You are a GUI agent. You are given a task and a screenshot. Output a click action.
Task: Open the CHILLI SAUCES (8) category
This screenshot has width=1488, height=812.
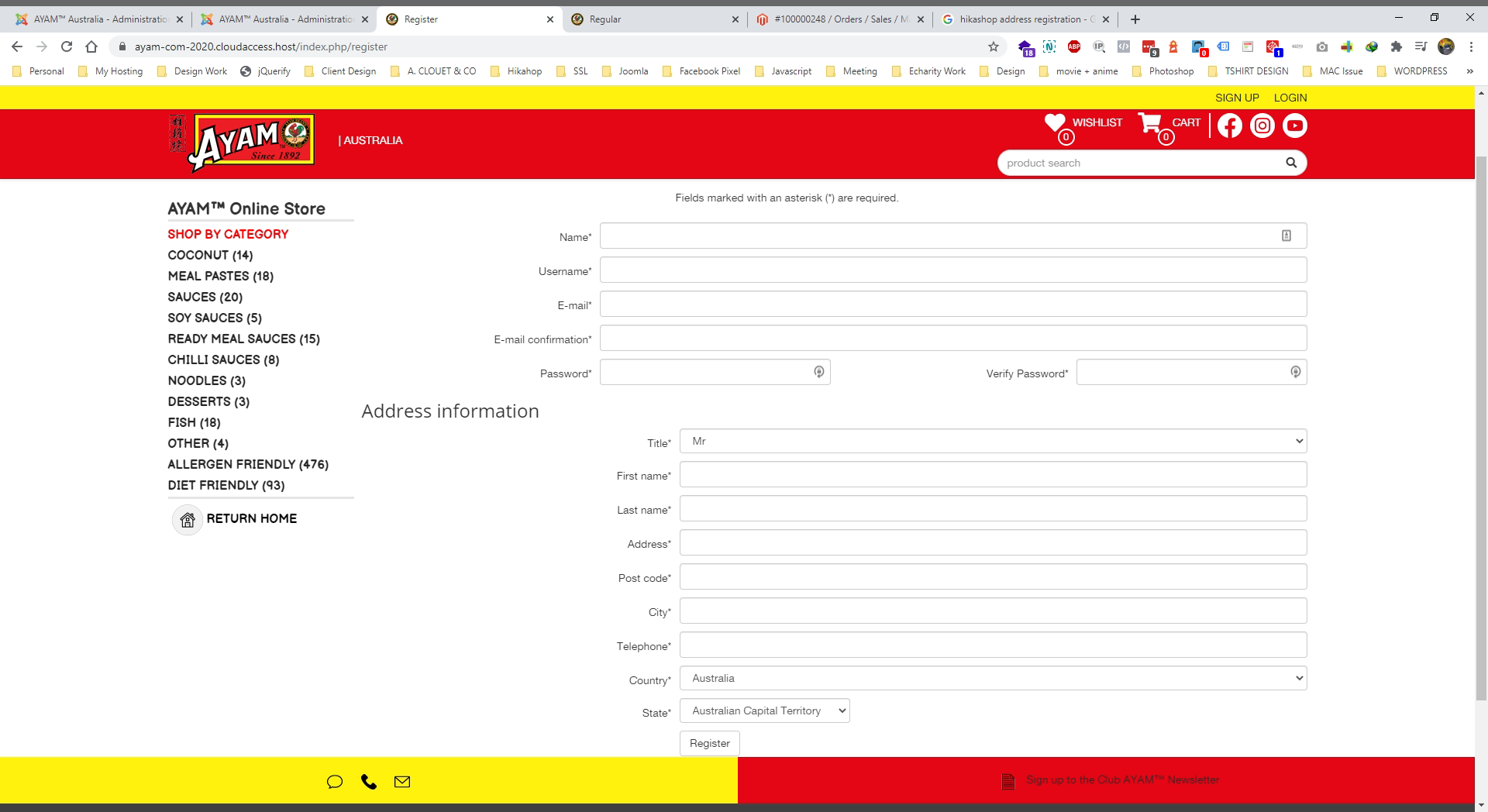click(223, 360)
